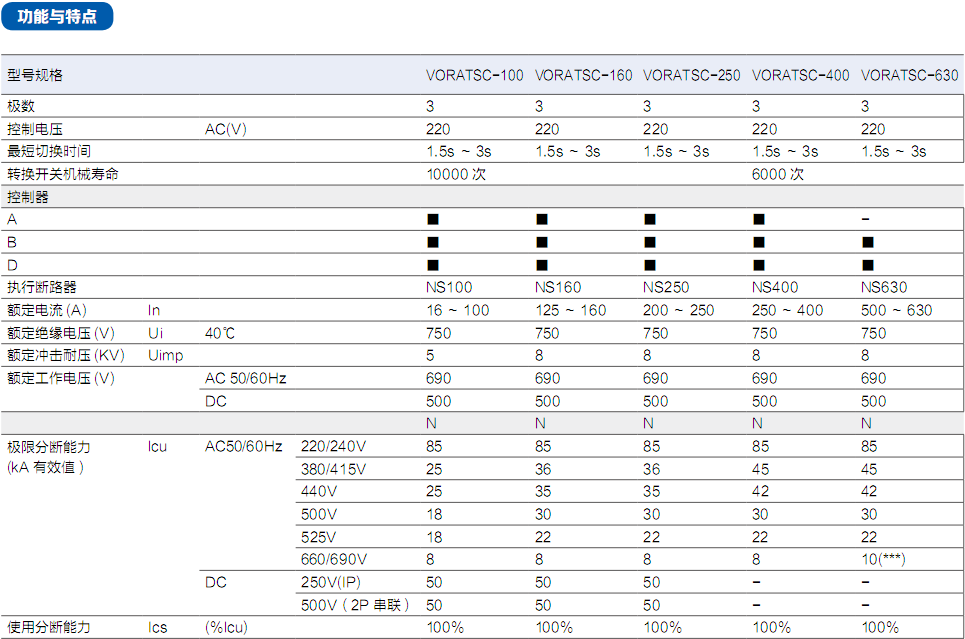Click controller B square marker under VORATSC-160
The width and height of the screenshot is (965, 639).
pyautogui.click(x=542, y=242)
